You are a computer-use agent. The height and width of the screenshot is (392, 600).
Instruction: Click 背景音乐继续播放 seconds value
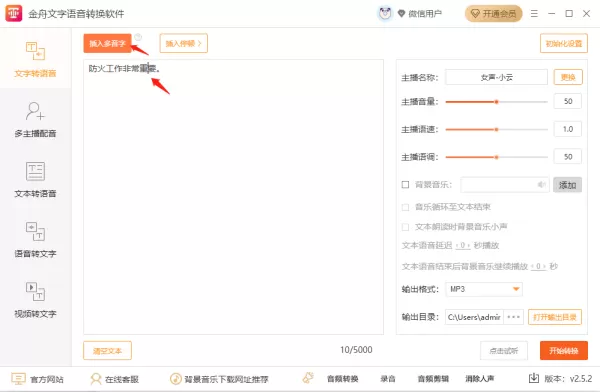[x=538, y=266]
